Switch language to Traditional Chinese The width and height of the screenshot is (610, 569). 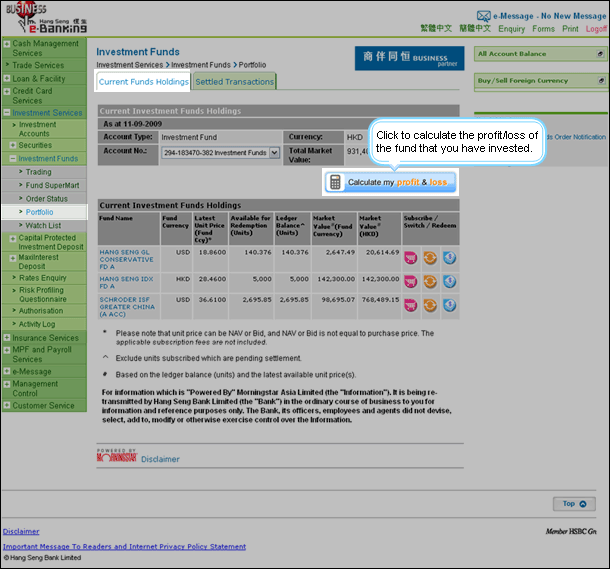tap(436, 28)
